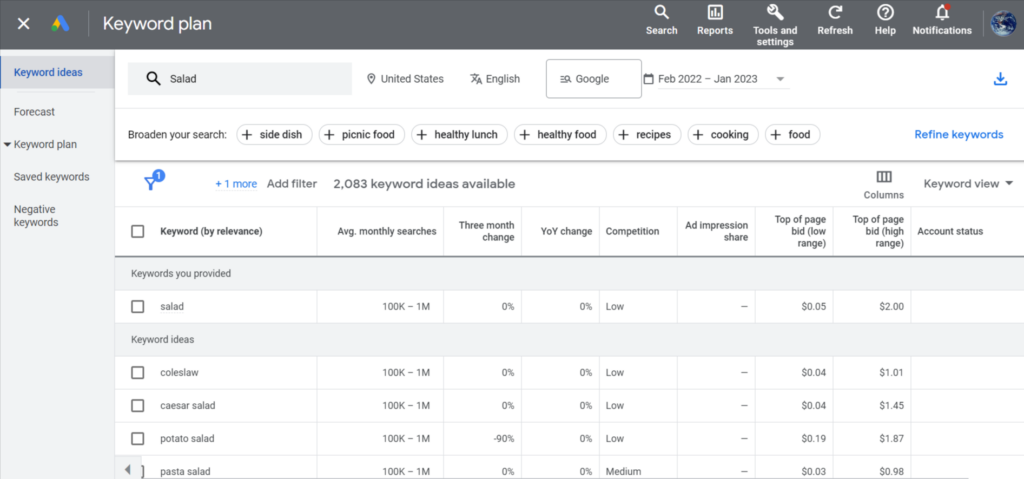Add the 'picnic food' broaden chip
This screenshot has height=479, width=1024.
pos(361,135)
